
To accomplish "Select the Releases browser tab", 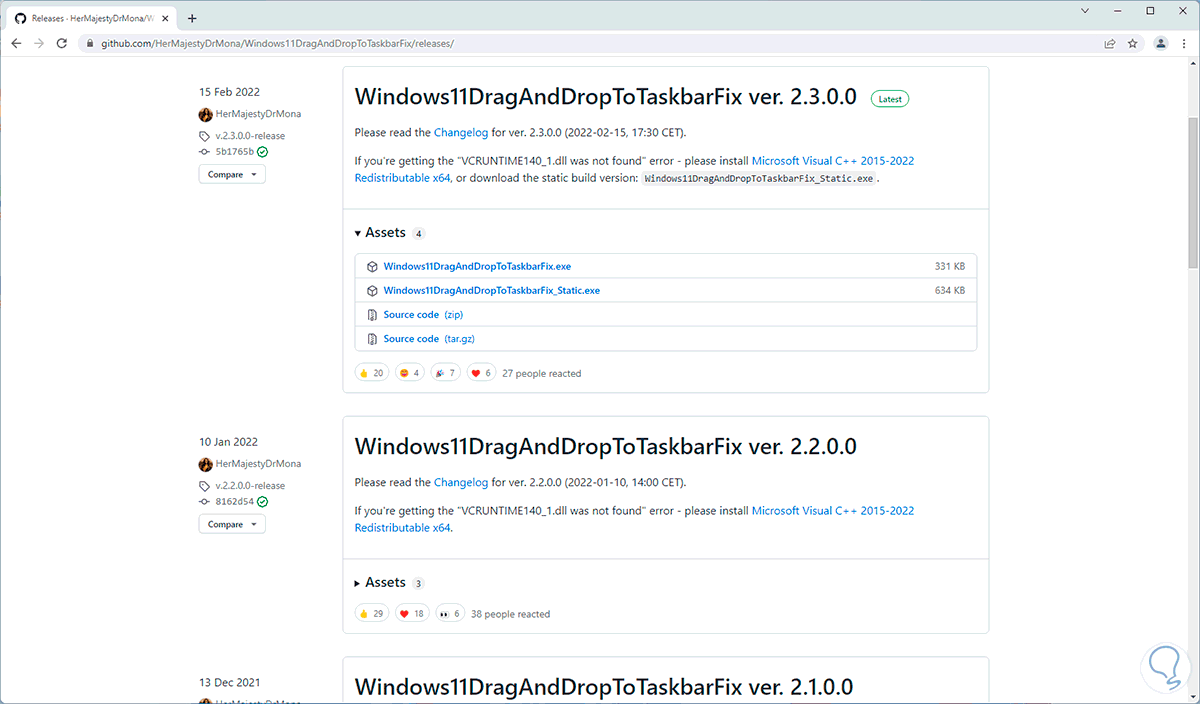I will click(x=92, y=17).
